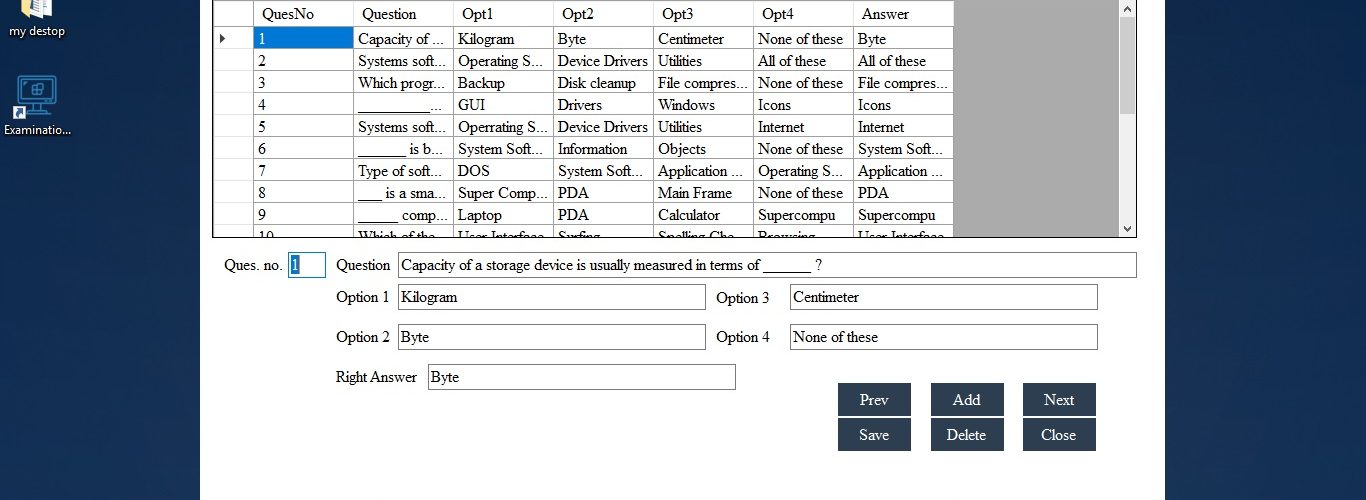
Task: Select the 'Objects' Opt3 cell
Action: click(x=703, y=149)
